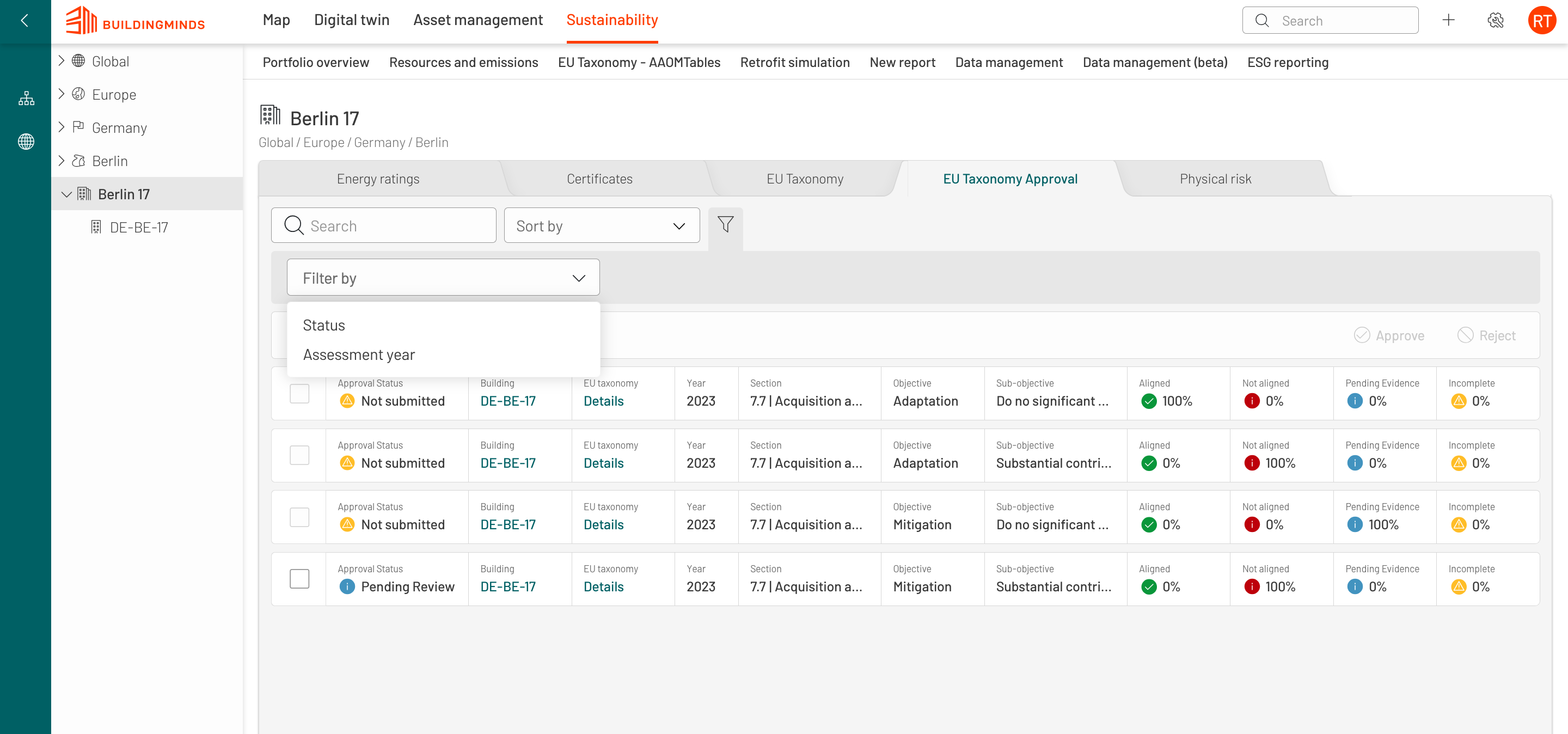Select checkbox for Adaptation Do no significant row
1568x734 pixels.
click(299, 394)
